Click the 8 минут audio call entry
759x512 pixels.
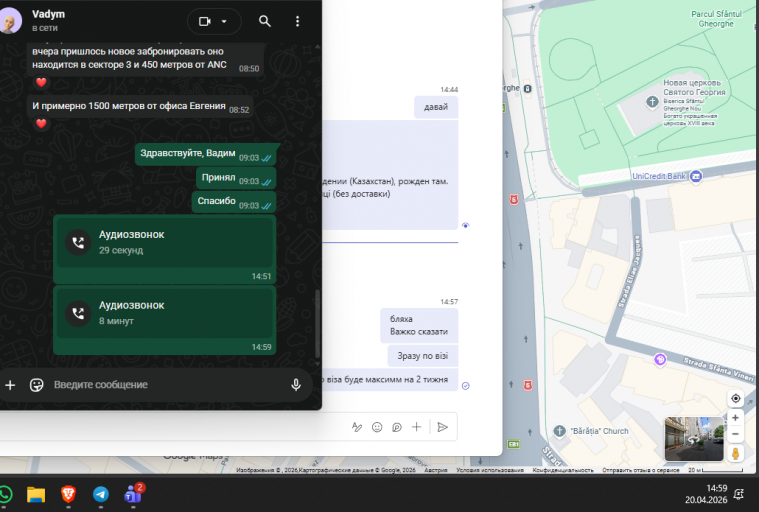click(x=165, y=320)
